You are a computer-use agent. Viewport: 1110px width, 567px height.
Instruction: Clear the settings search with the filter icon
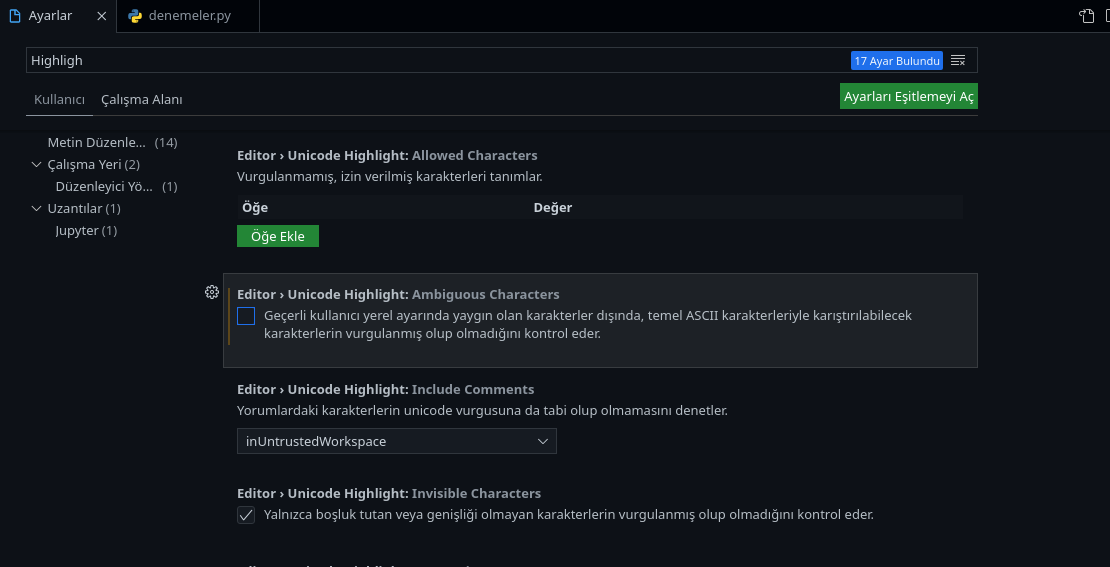tap(958, 61)
